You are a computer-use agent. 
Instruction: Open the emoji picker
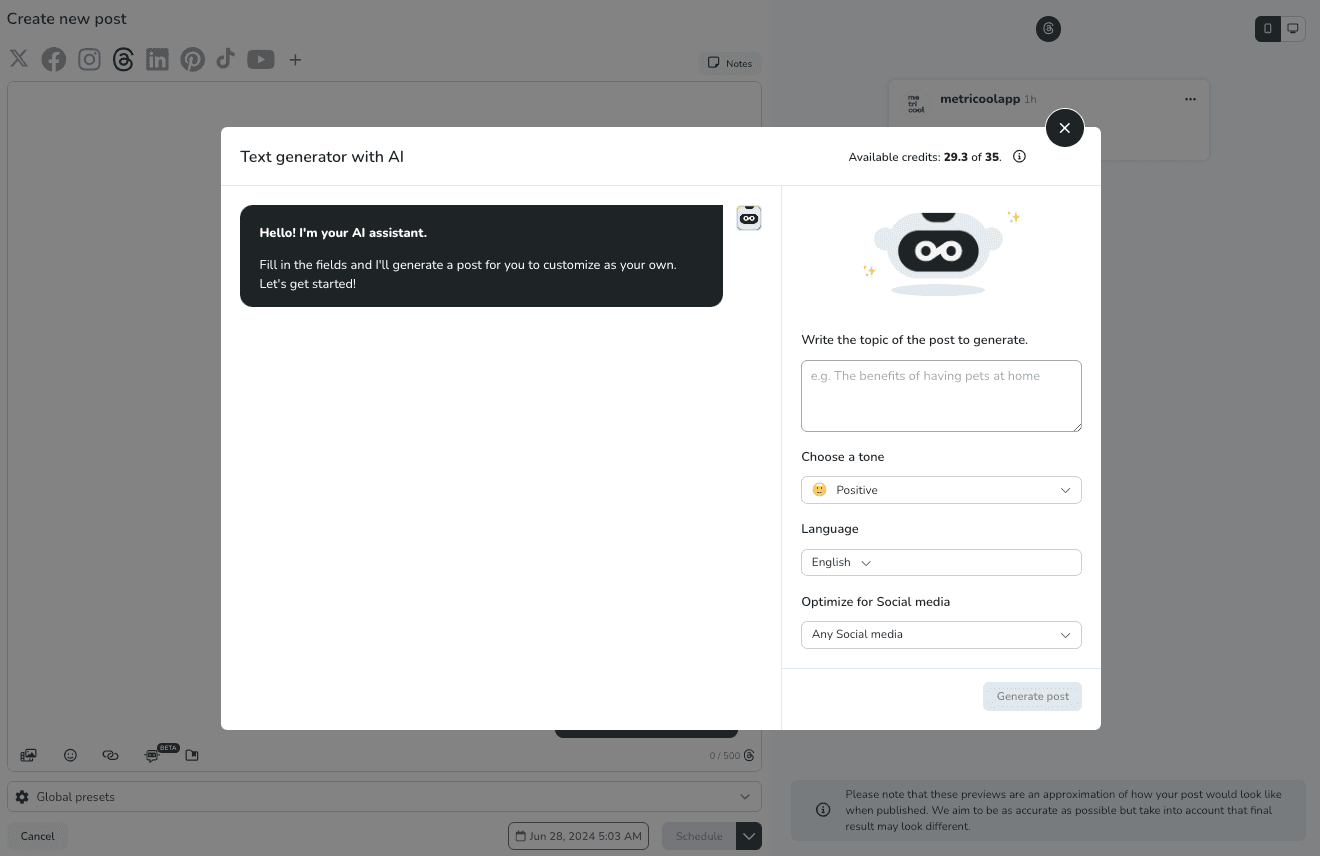[70, 755]
